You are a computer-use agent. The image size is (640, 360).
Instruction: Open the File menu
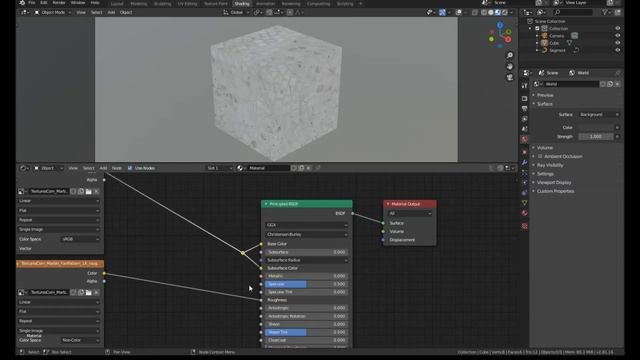(x=31, y=2)
